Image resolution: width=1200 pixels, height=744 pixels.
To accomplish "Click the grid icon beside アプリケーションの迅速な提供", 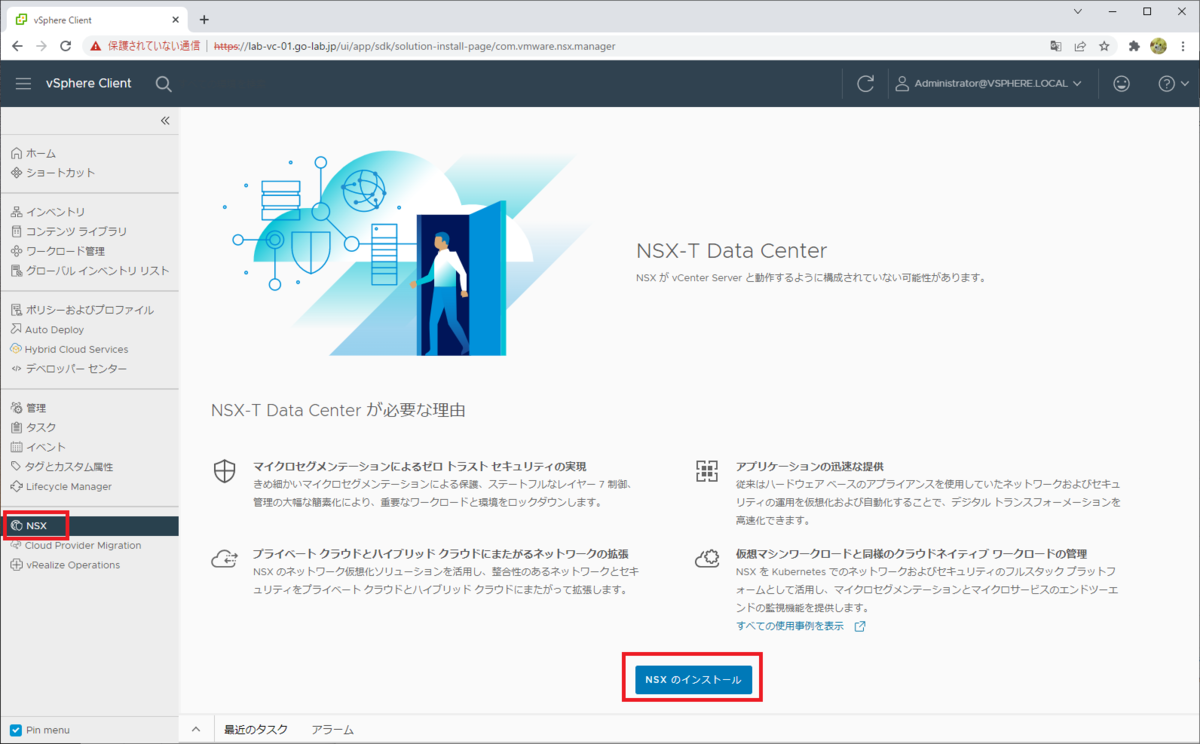I will click(707, 471).
